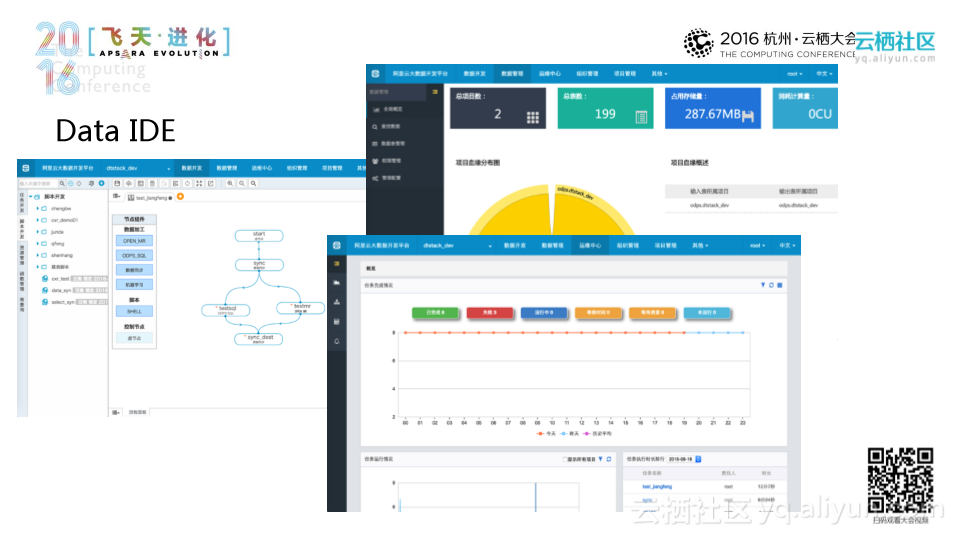
Task: Click red failed status button
Action: click(490, 312)
